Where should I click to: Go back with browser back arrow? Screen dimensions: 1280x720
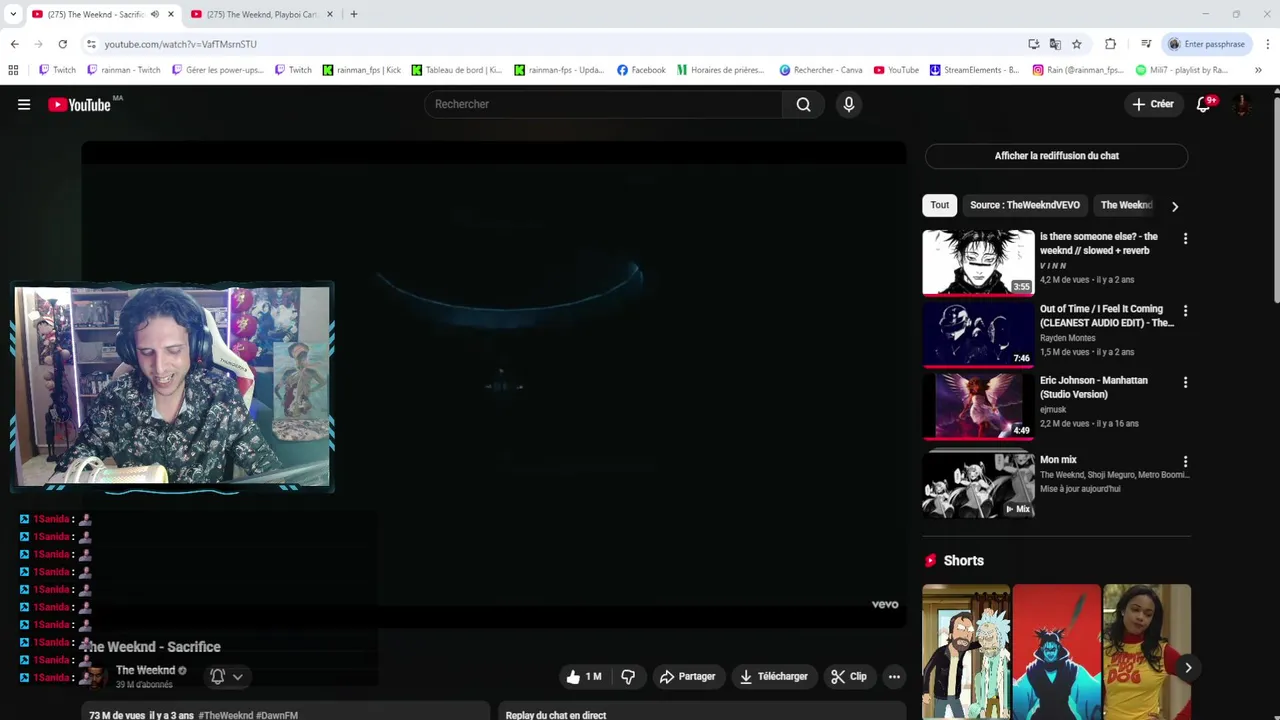(x=14, y=44)
